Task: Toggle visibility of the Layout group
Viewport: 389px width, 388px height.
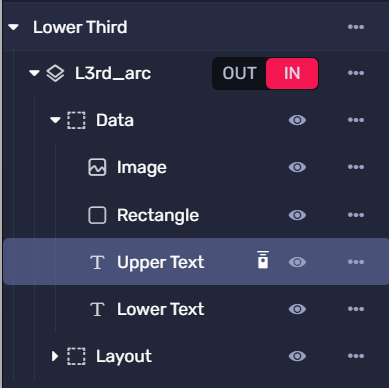Action: (x=297, y=356)
